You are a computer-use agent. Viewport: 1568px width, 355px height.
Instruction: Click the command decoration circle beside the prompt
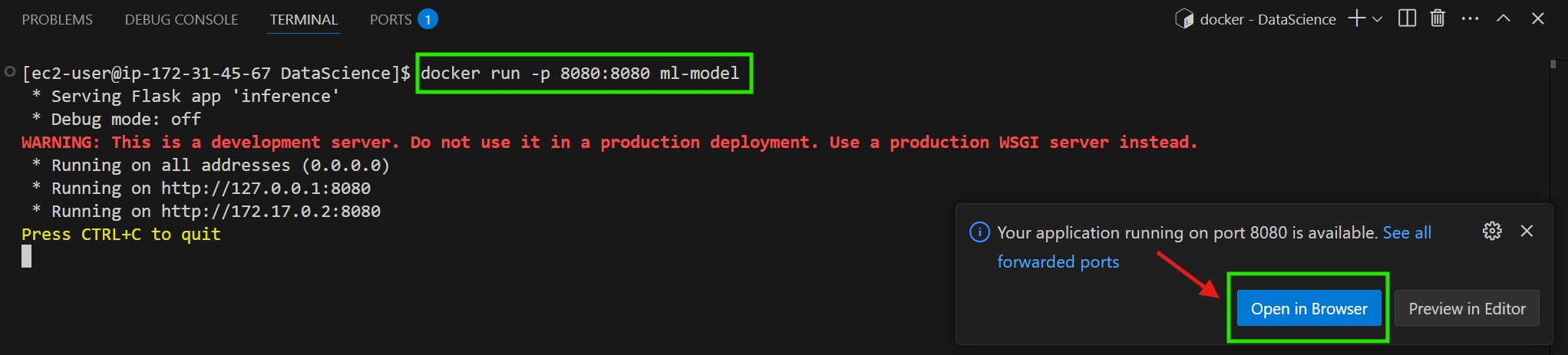[x=10, y=72]
